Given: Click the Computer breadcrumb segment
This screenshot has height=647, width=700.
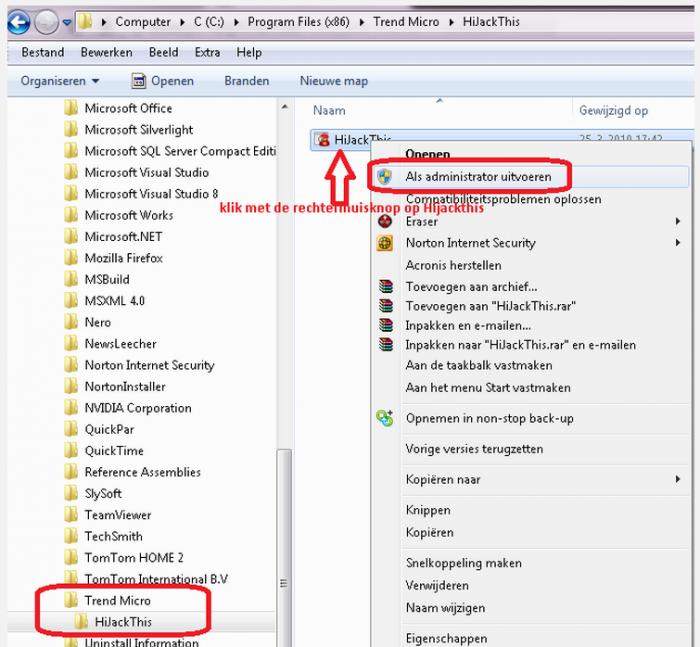Looking at the screenshot, I should coord(143,22).
